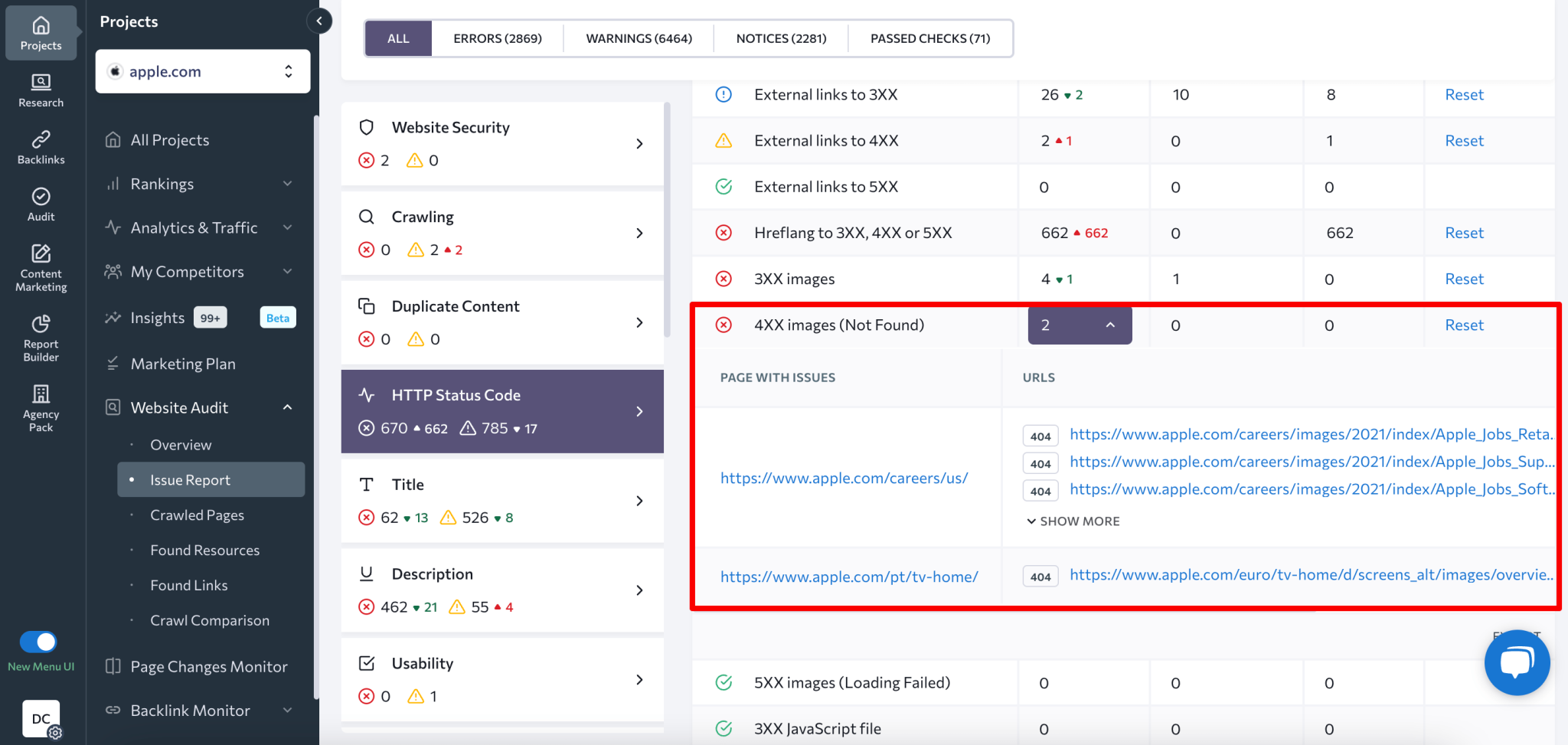This screenshot has height=745, width=1568.
Task: Expand SHOW MORE under URLs list
Action: coord(1073,521)
